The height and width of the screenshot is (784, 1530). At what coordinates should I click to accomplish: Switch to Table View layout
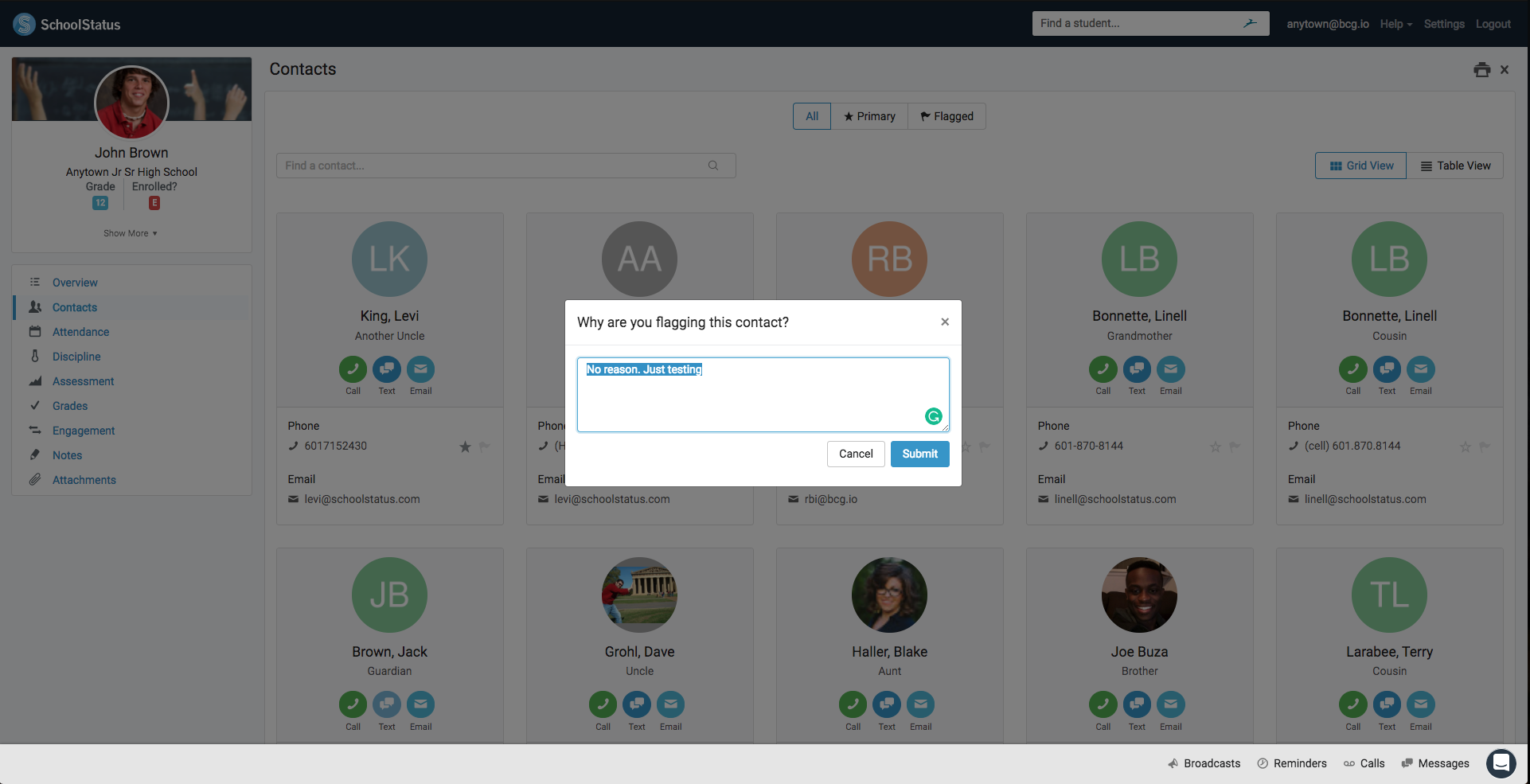tap(1454, 166)
